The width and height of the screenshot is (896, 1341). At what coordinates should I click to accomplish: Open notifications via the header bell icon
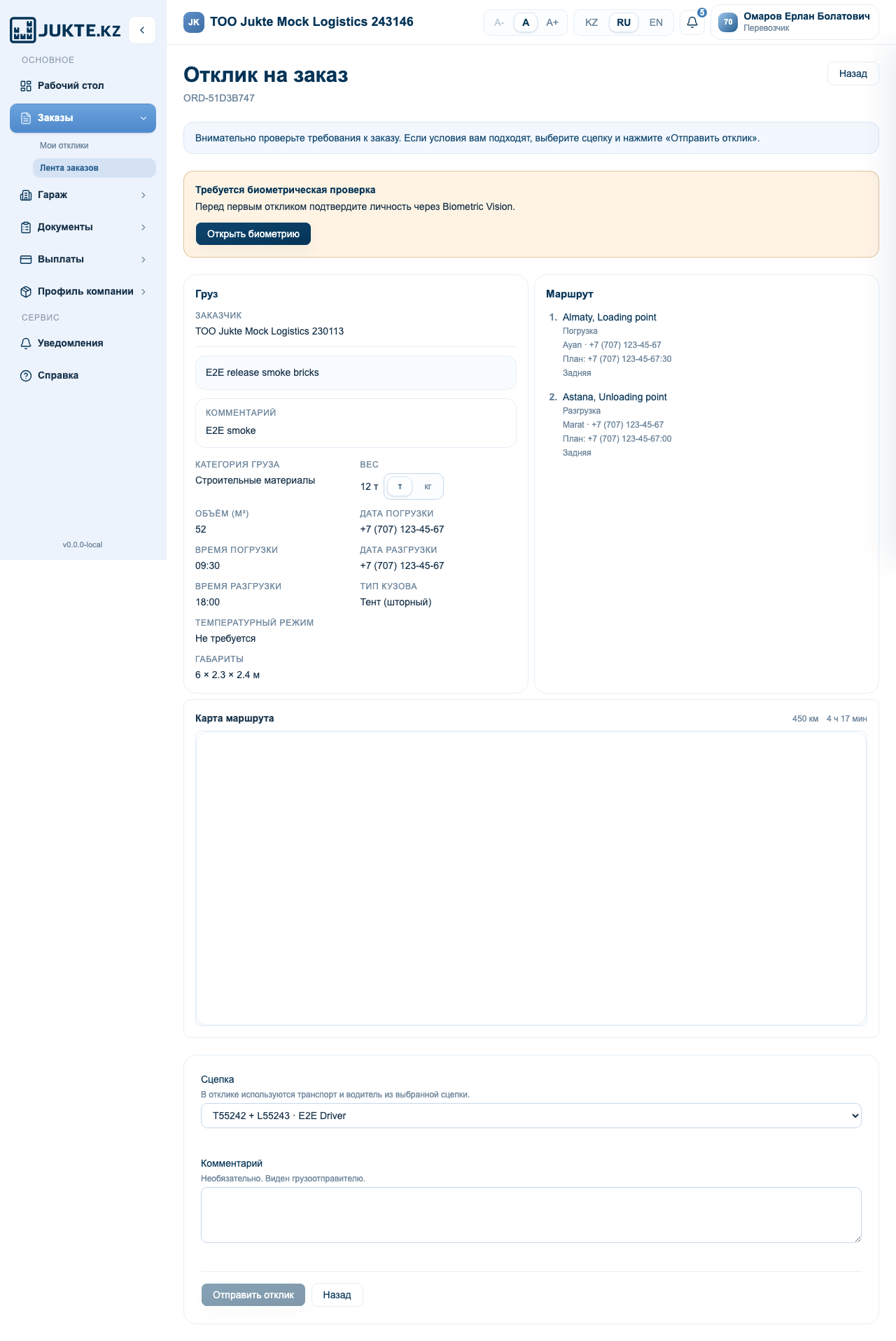click(692, 22)
